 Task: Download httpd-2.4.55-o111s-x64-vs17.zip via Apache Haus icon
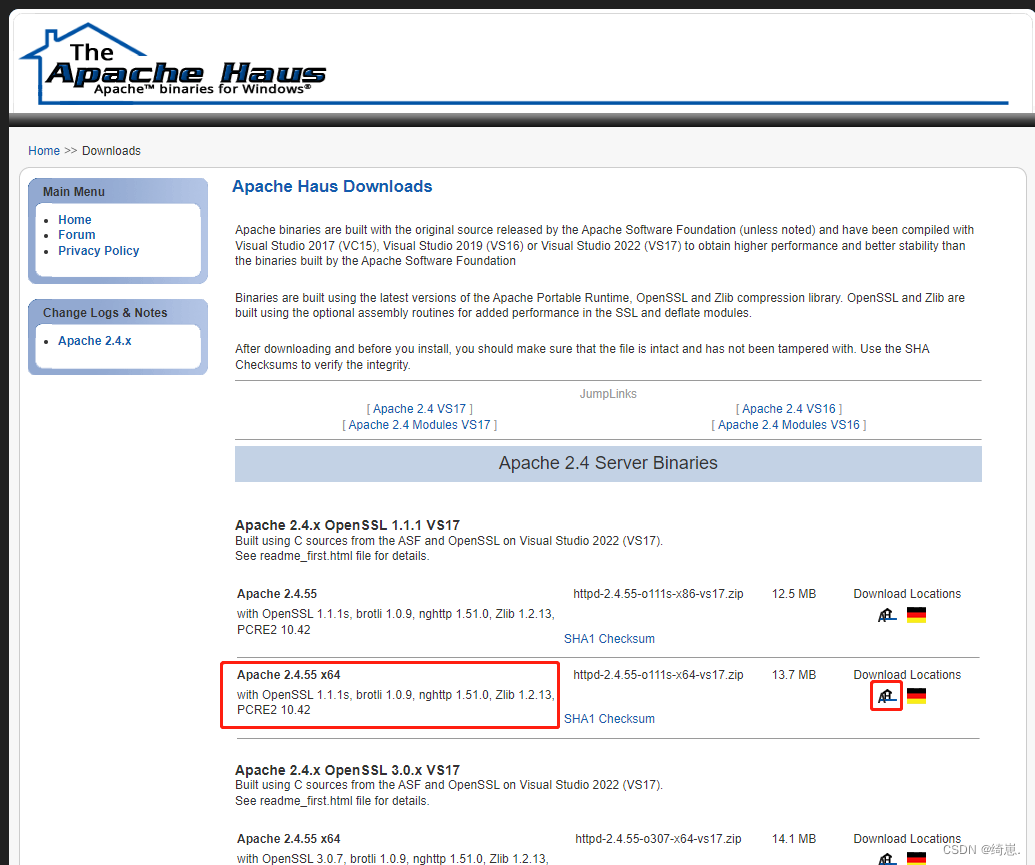[886, 696]
